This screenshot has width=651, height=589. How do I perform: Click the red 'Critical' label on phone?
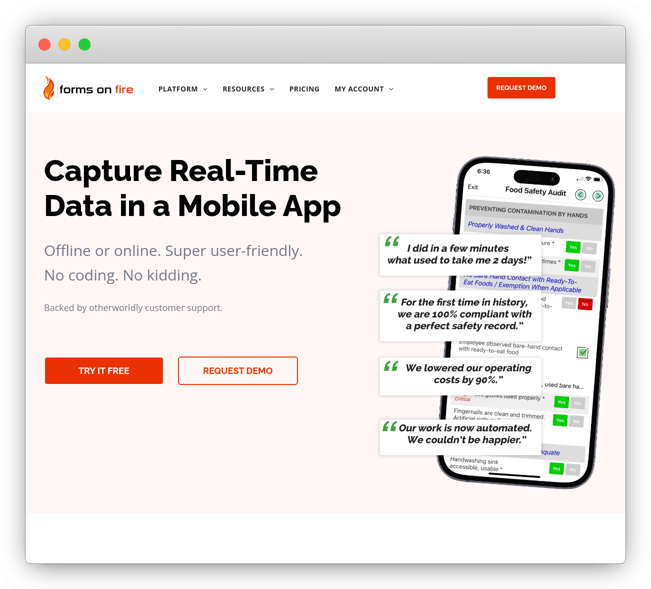pos(462,399)
